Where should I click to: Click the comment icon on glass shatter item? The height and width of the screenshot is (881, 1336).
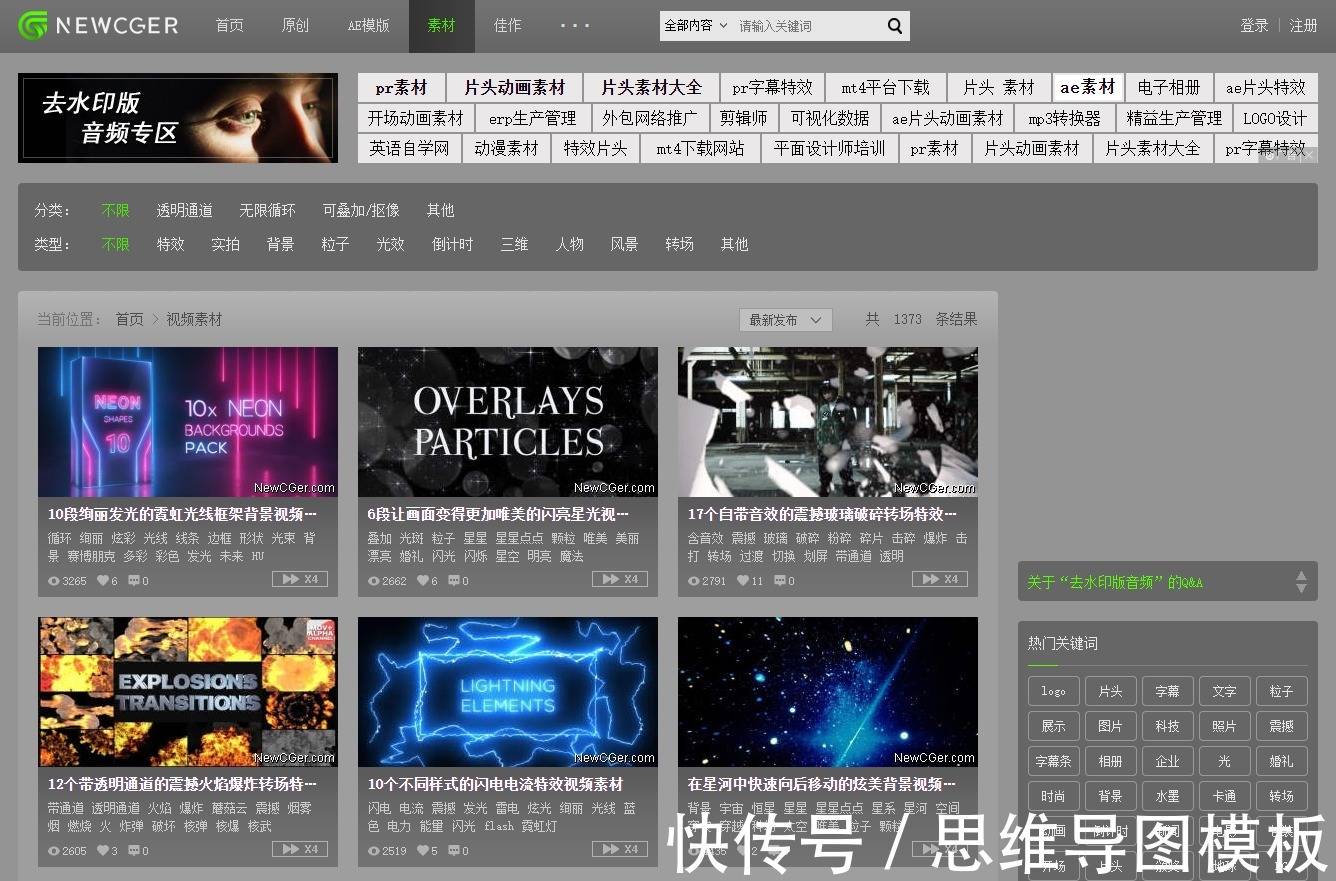[777, 581]
